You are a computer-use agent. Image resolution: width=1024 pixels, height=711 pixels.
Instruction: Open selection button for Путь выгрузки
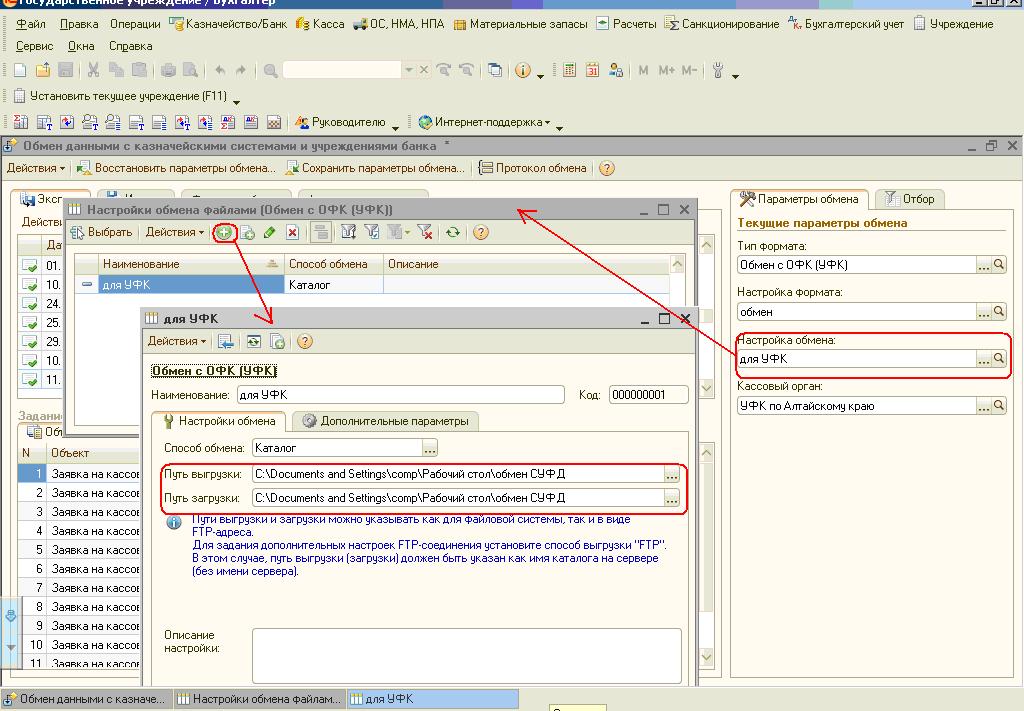point(672,474)
